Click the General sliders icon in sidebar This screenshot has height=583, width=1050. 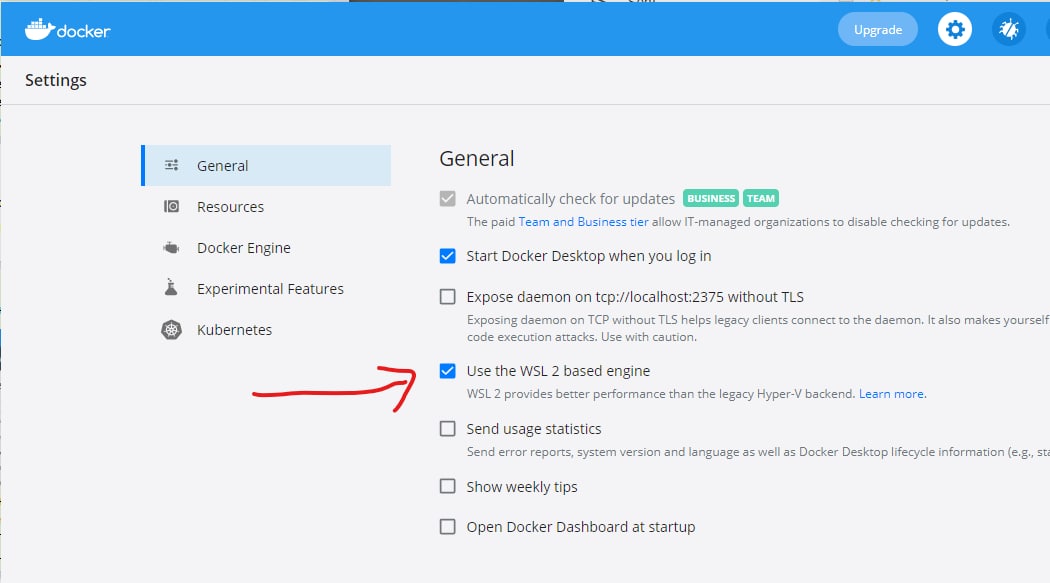pos(171,165)
